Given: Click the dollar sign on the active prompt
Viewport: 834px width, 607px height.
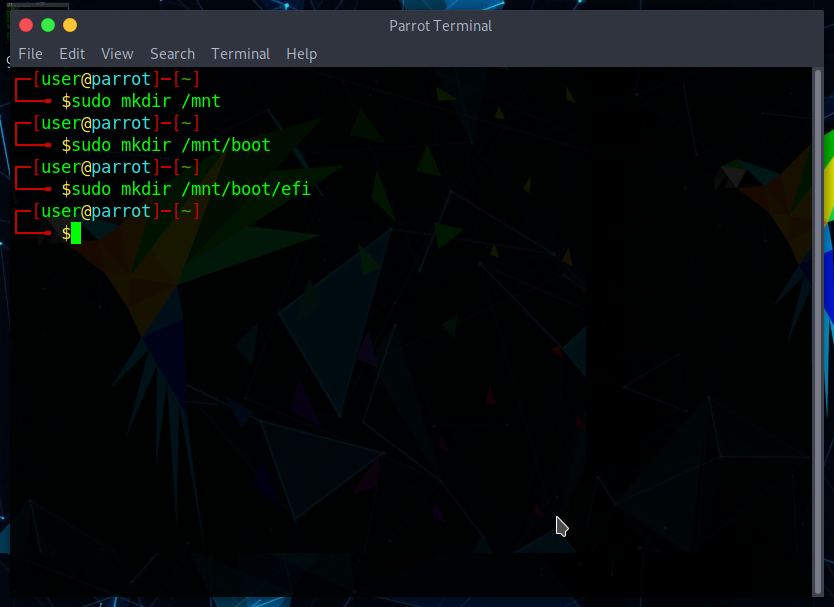Looking at the screenshot, I should [x=66, y=233].
